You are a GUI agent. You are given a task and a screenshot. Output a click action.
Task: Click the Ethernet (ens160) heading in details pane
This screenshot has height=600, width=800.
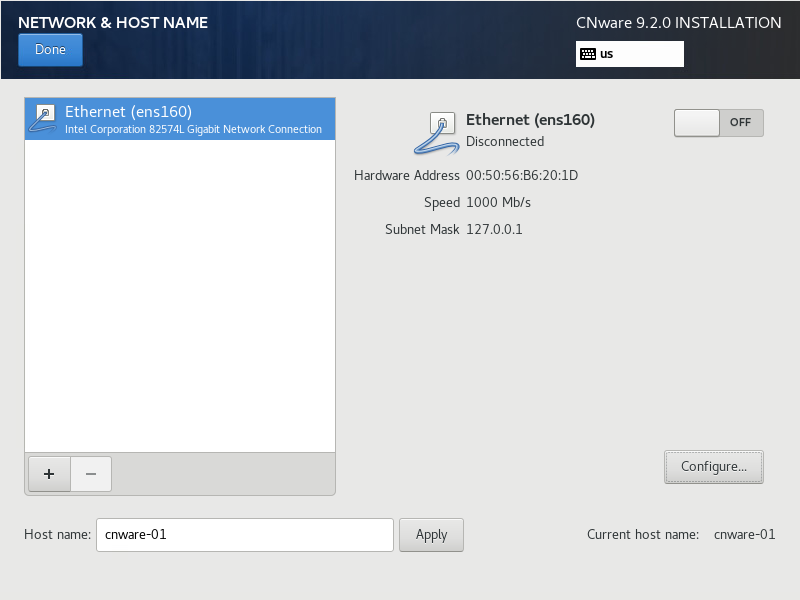click(x=530, y=120)
